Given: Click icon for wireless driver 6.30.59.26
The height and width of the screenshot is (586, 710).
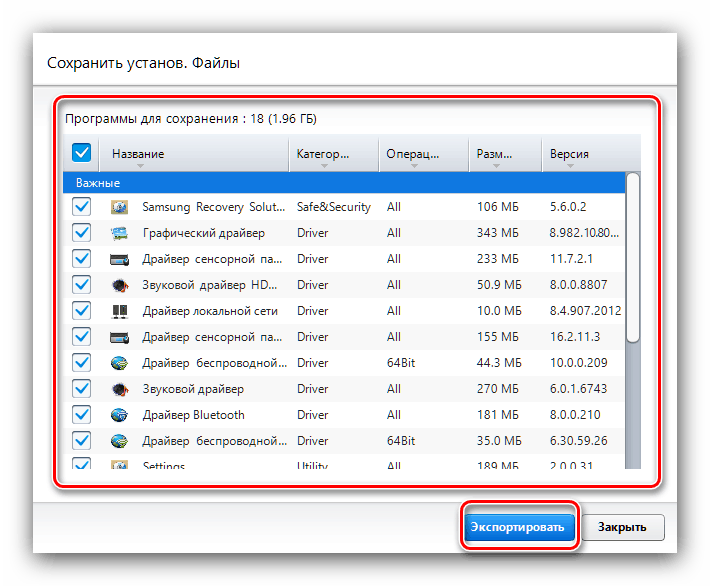Looking at the screenshot, I should coord(120,441).
